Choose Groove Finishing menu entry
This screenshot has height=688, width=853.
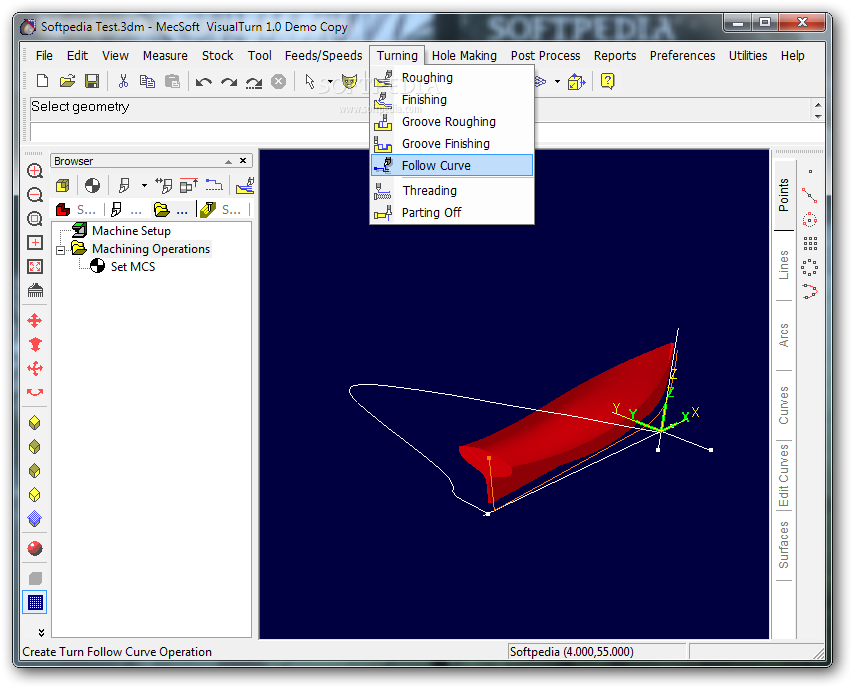click(x=452, y=144)
